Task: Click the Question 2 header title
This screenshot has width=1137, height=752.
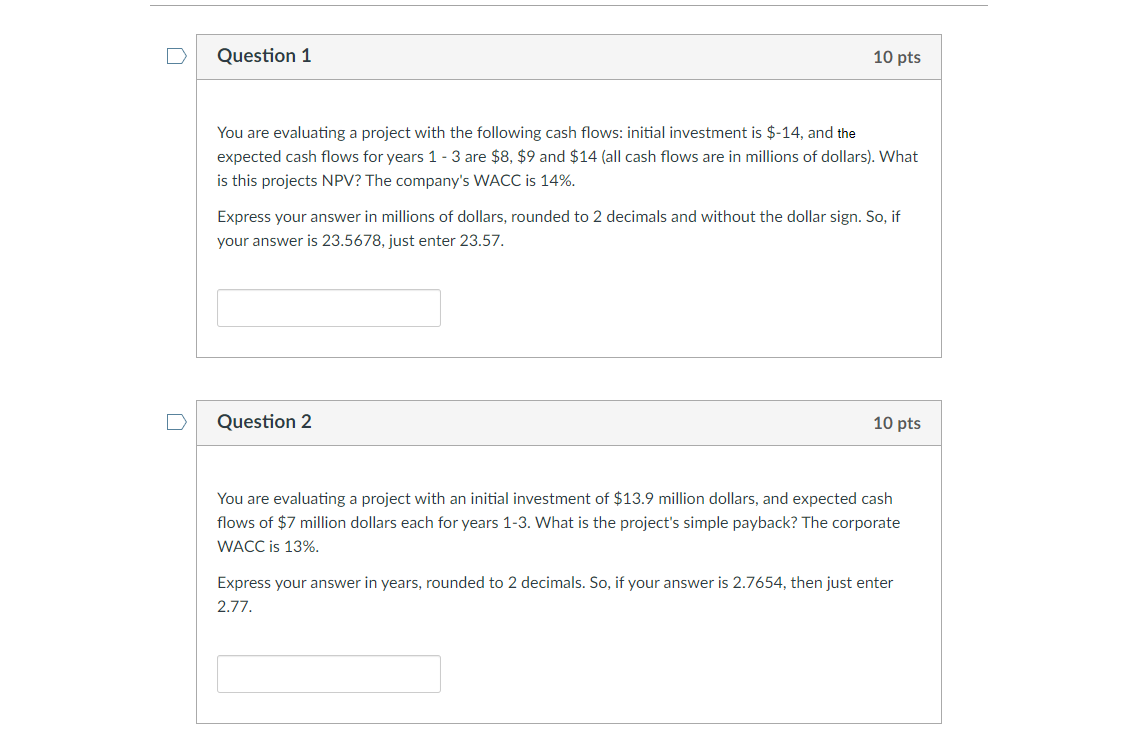Action: [x=264, y=422]
